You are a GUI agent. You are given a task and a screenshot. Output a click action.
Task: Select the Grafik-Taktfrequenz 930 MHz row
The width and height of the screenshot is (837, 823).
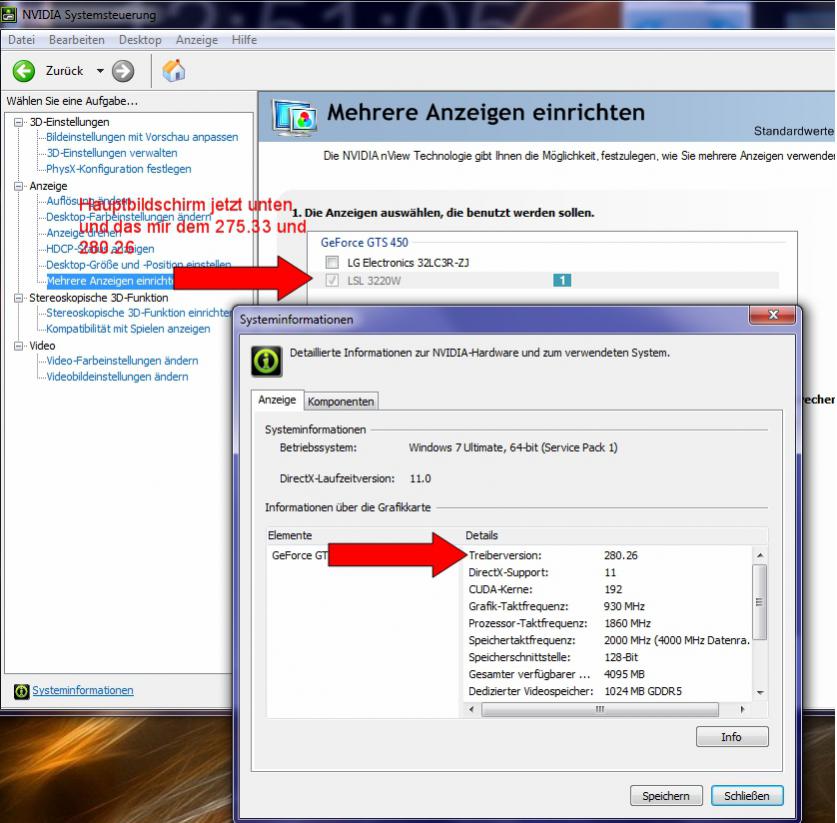coord(609,607)
